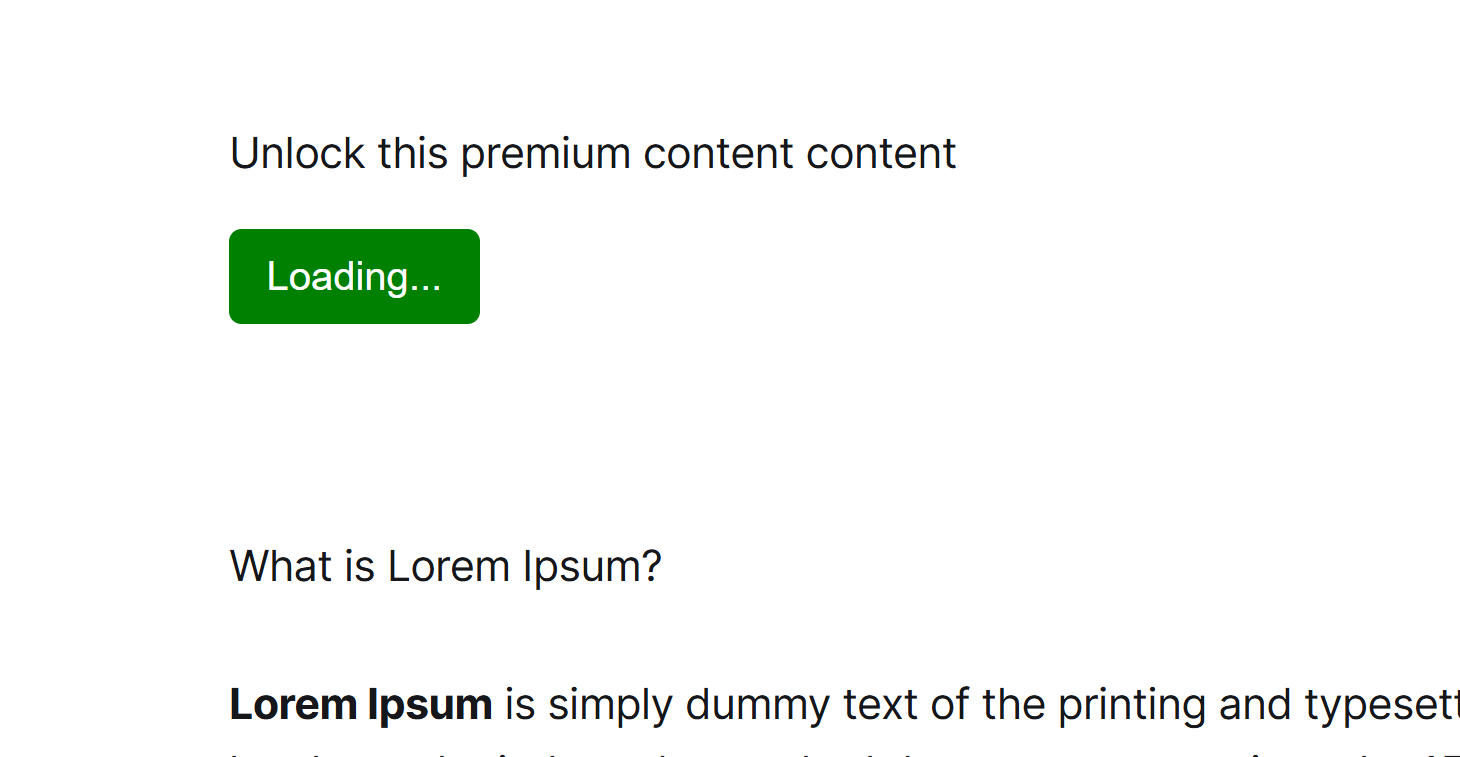Click the bold "Lorem Ipsum" text
Viewport: 1460px width, 757px height.
[x=360, y=705]
